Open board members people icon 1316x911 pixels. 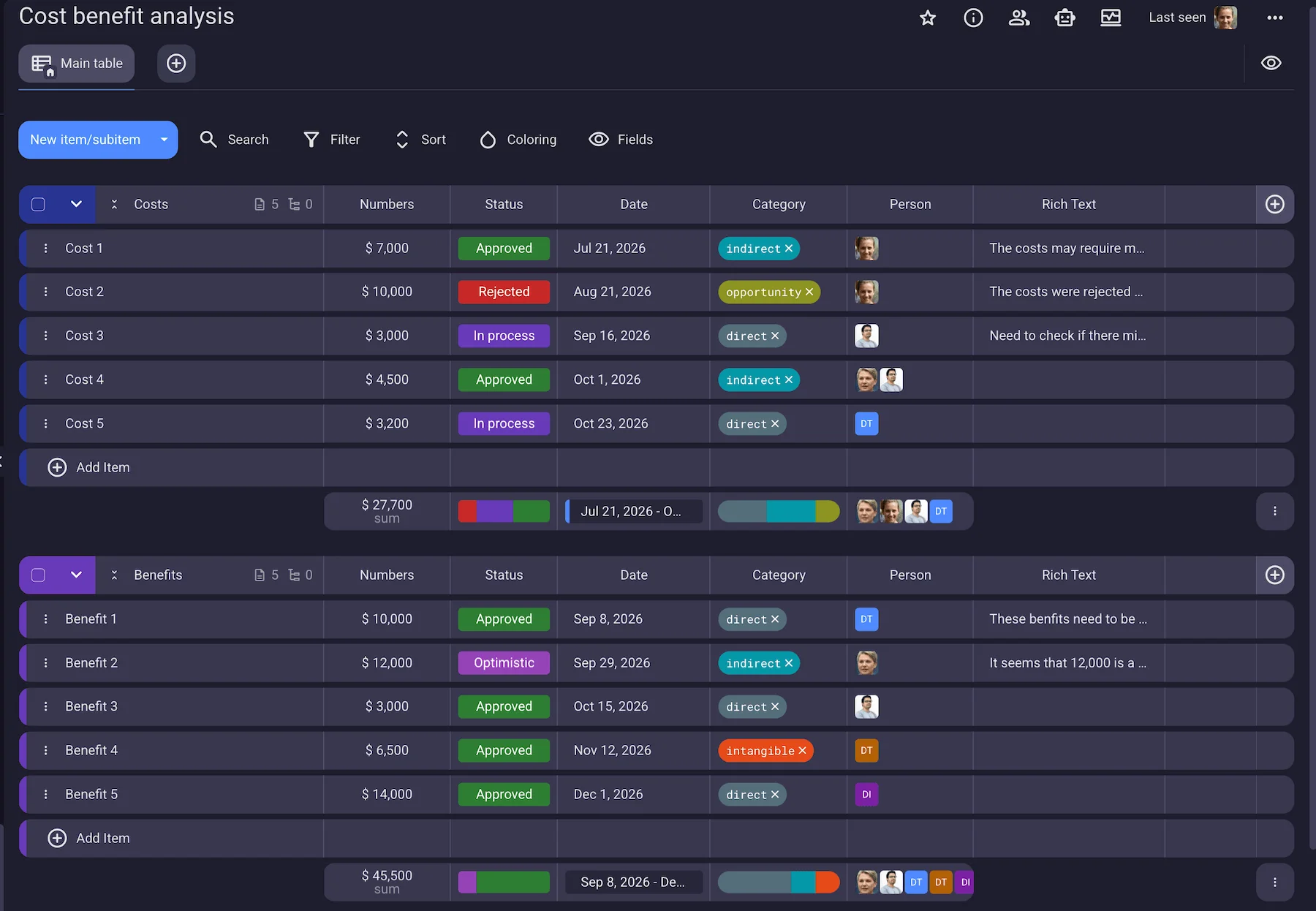1019,18
